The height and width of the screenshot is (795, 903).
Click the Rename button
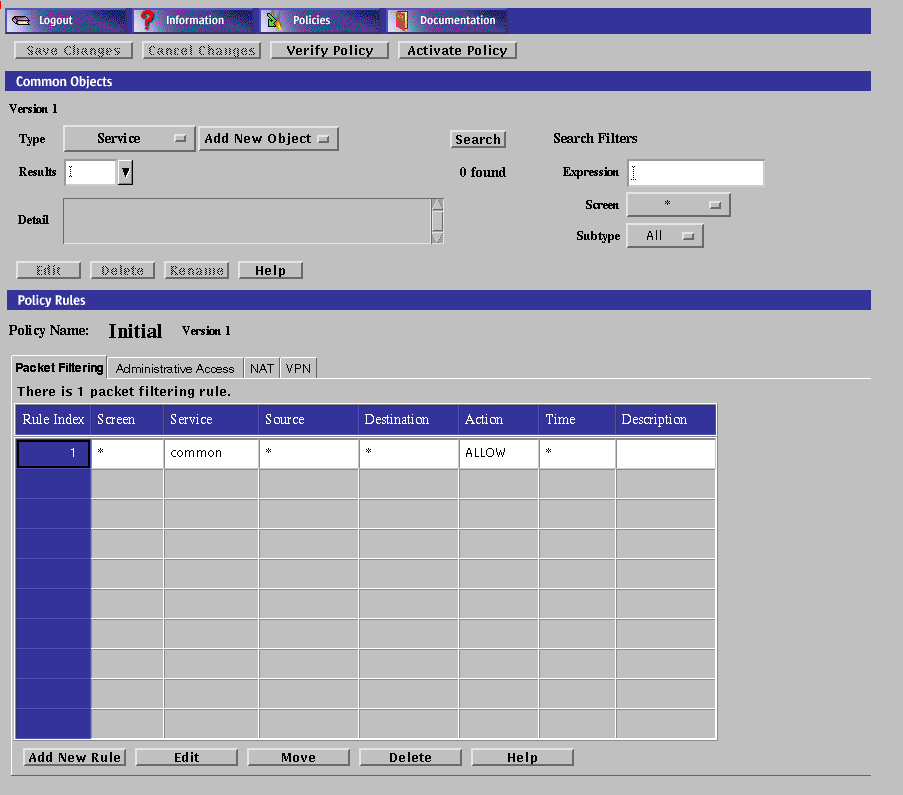coord(196,270)
